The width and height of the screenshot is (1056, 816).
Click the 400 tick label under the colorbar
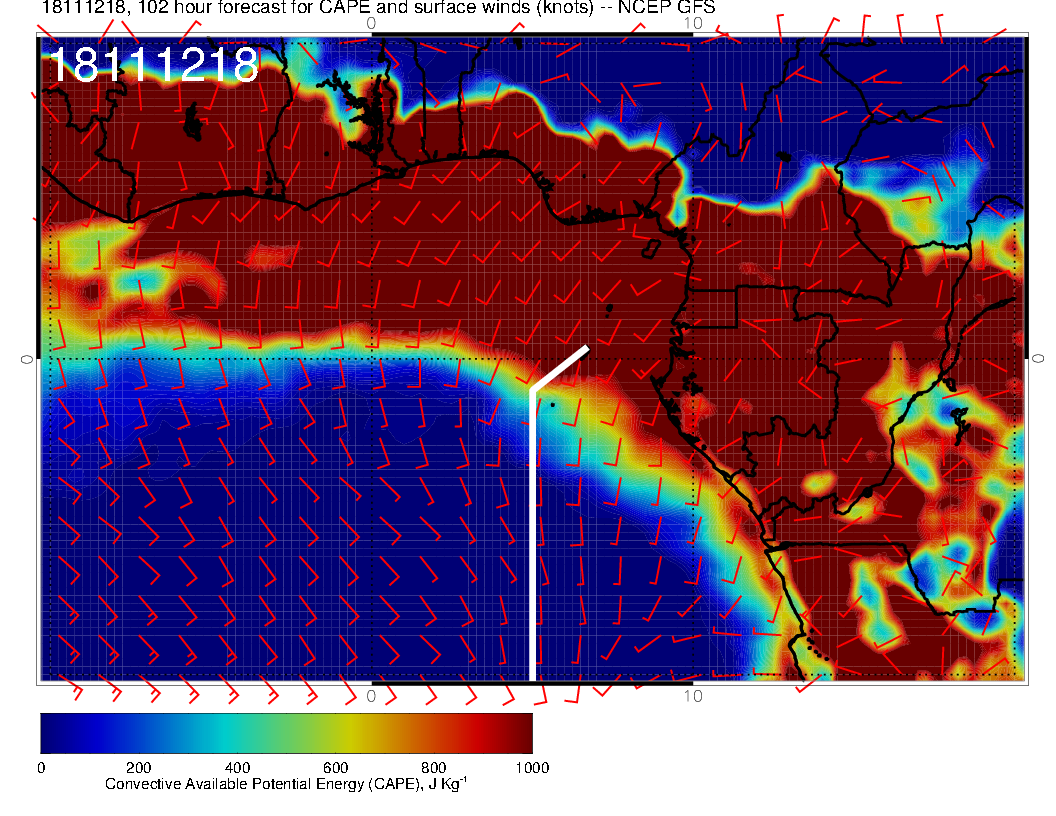pyautogui.click(x=237, y=768)
